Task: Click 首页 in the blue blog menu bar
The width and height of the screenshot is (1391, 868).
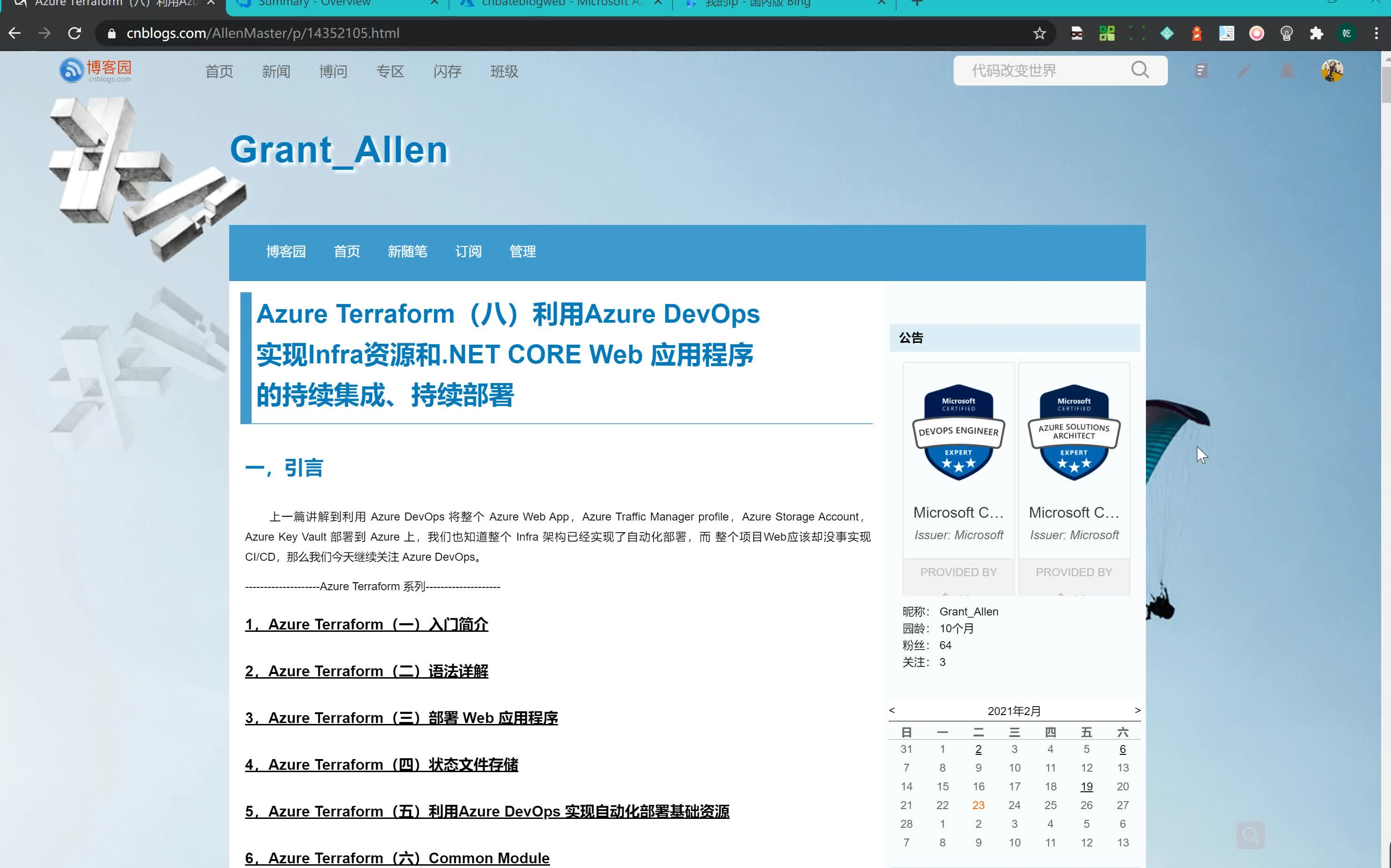Action: point(347,252)
